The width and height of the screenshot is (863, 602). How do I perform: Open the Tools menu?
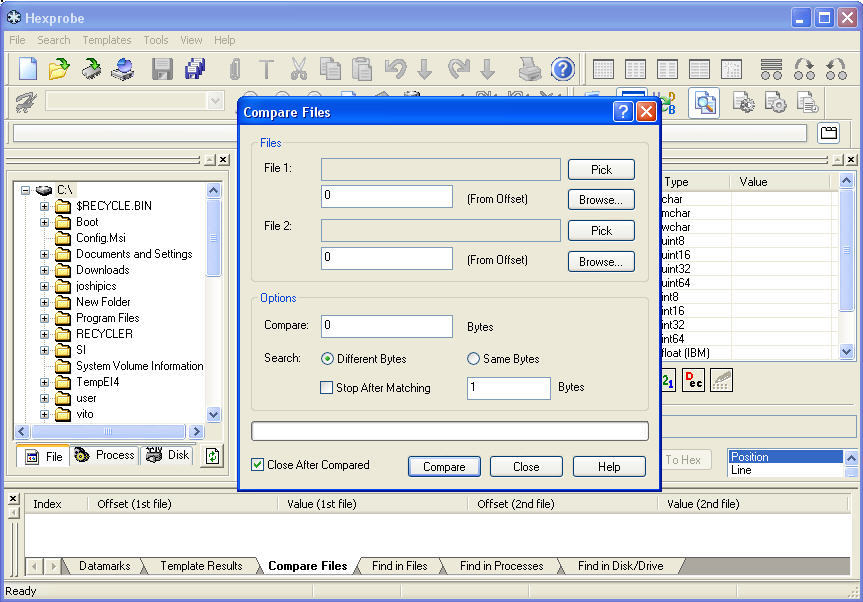[156, 40]
